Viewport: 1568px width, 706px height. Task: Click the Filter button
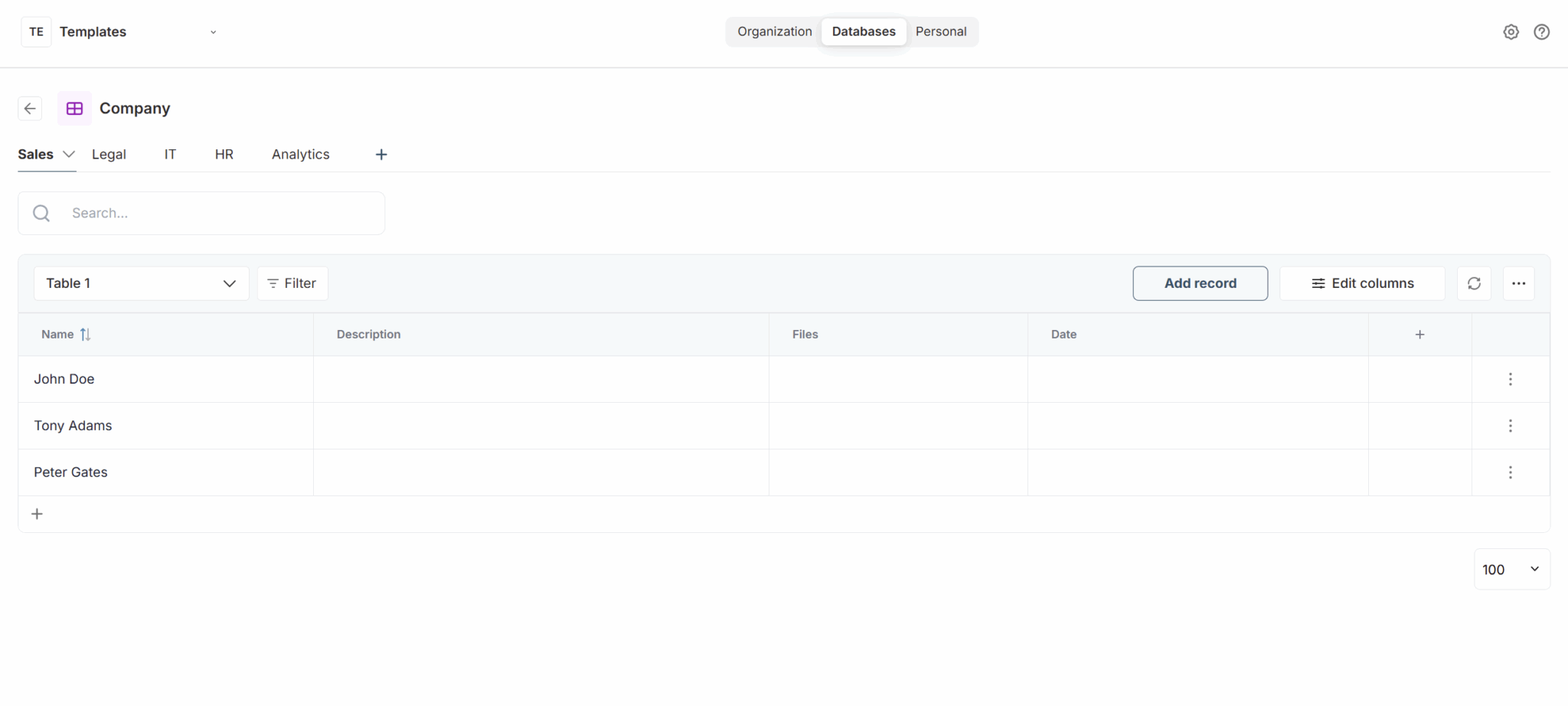[292, 283]
